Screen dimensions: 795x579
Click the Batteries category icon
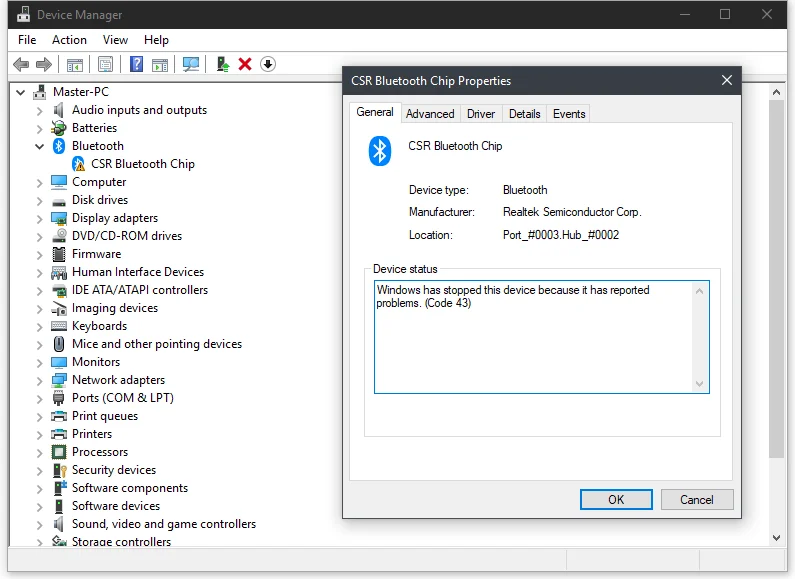[59, 128]
